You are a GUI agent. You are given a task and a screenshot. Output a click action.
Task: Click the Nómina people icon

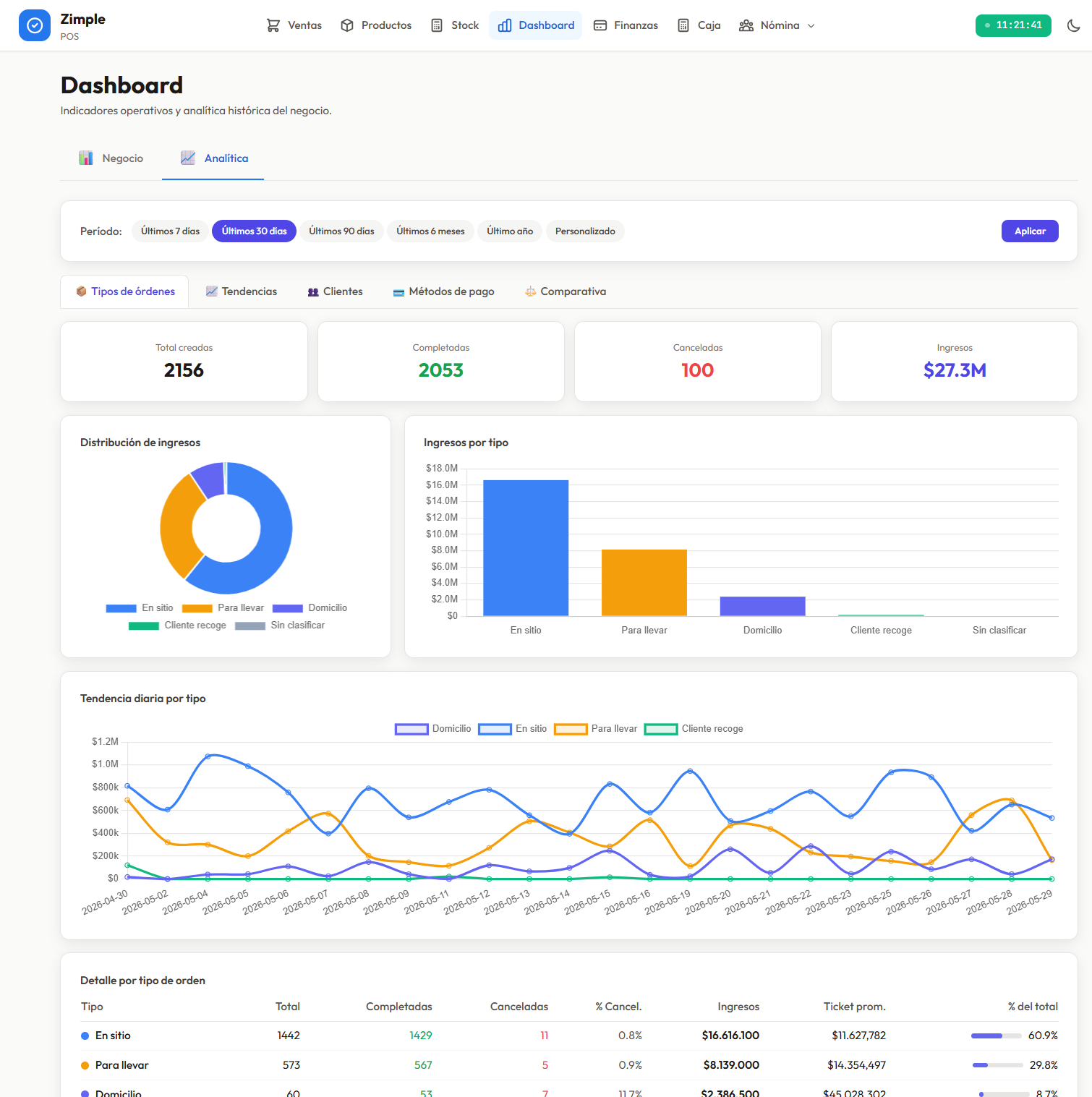pyautogui.click(x=746, y=25)
